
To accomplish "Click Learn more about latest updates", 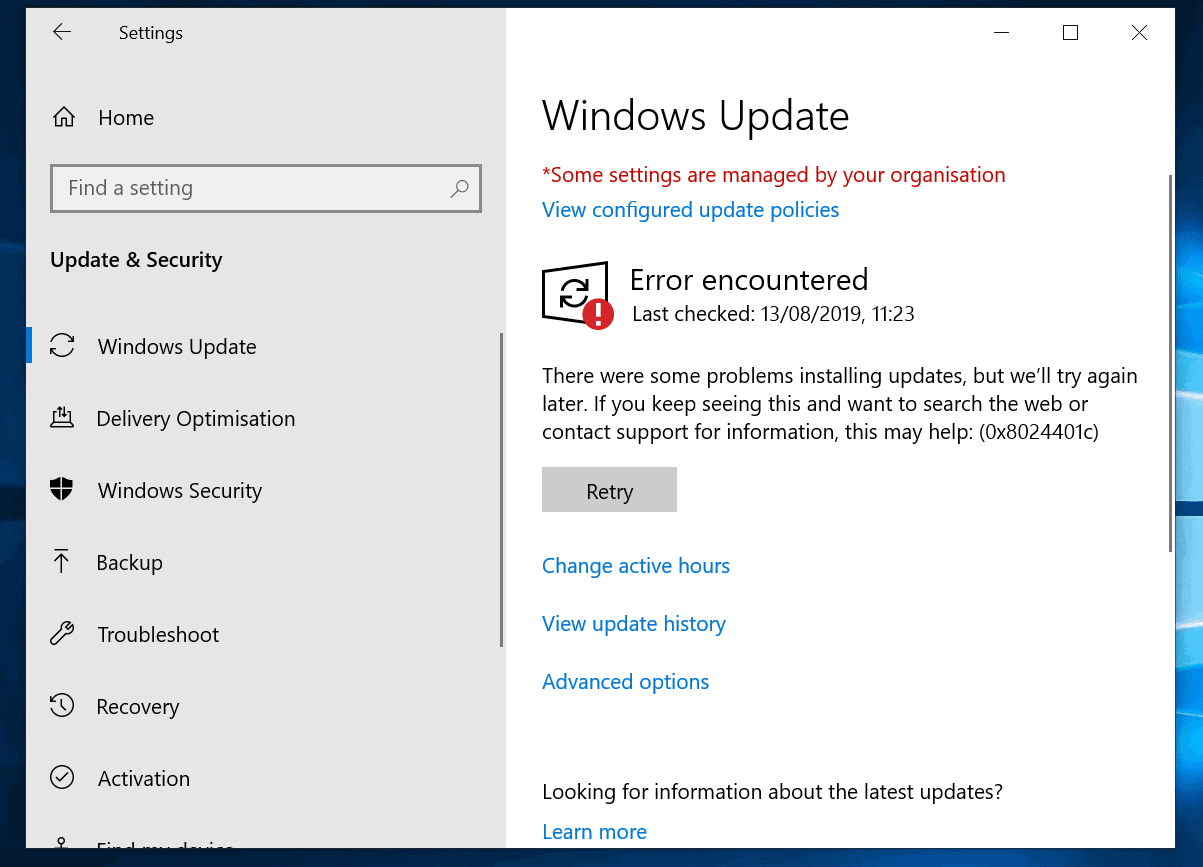I will (x=594, y=831).
